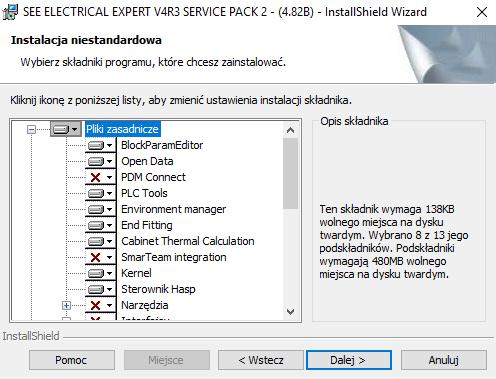
Task: Click the scrollbar up arrow in component list
Action: (290, 130)
